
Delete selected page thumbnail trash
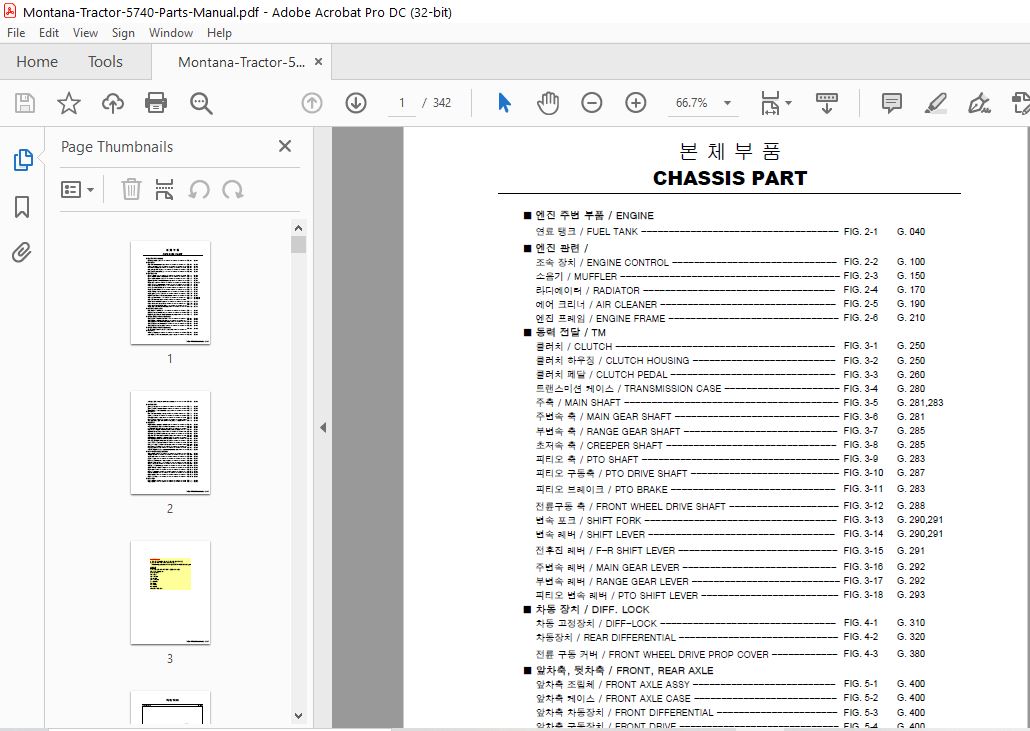click(x=131, y=190)
